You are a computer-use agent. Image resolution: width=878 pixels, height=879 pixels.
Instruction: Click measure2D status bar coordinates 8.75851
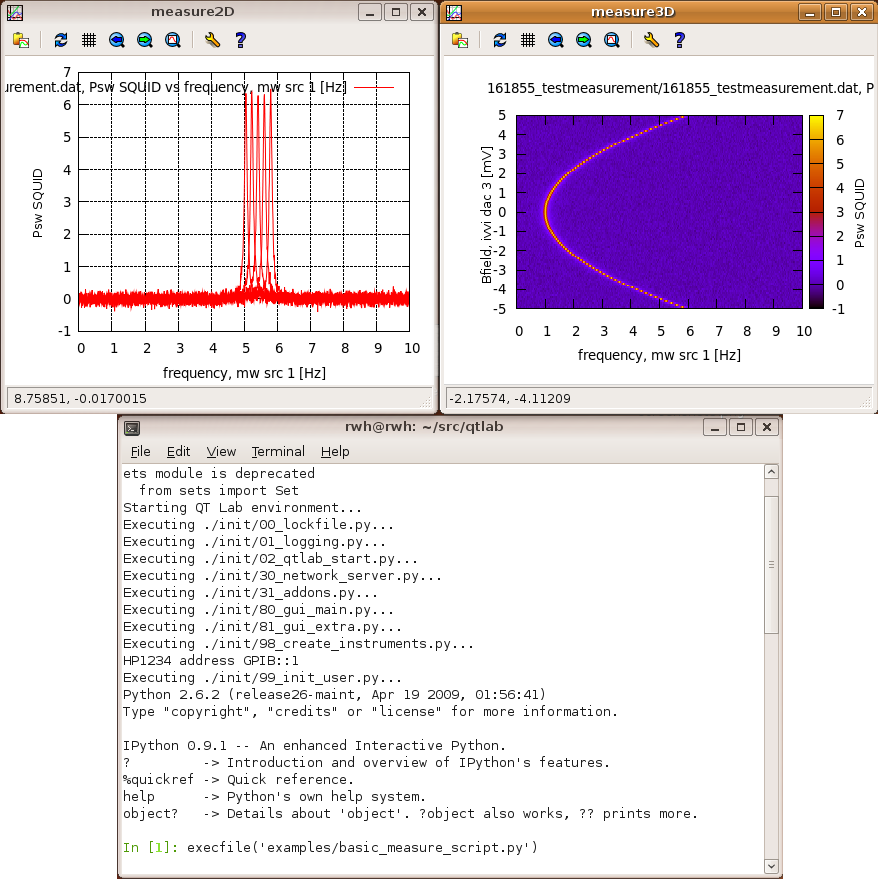(80, 399)
